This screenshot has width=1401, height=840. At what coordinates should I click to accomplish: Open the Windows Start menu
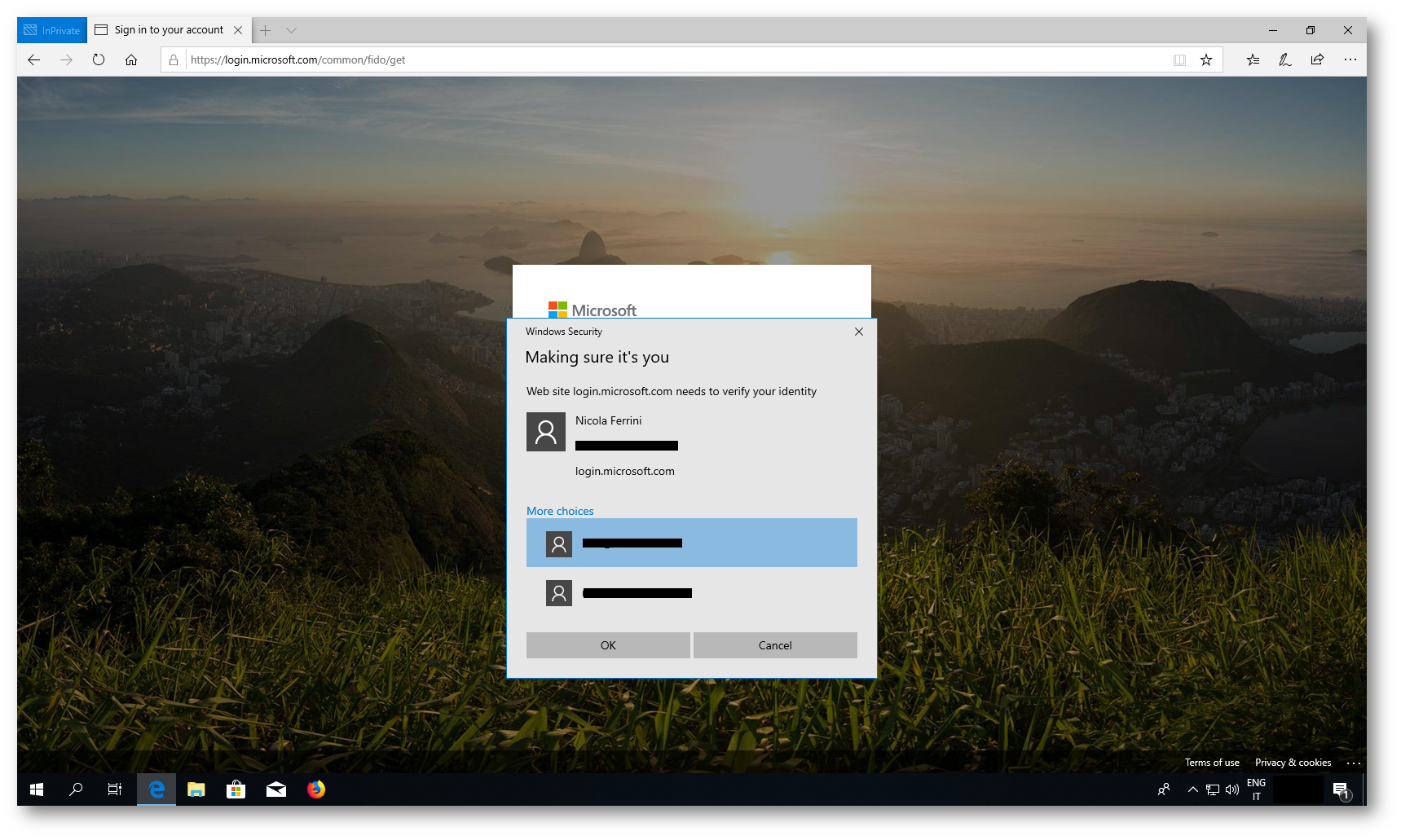point(37,789)
